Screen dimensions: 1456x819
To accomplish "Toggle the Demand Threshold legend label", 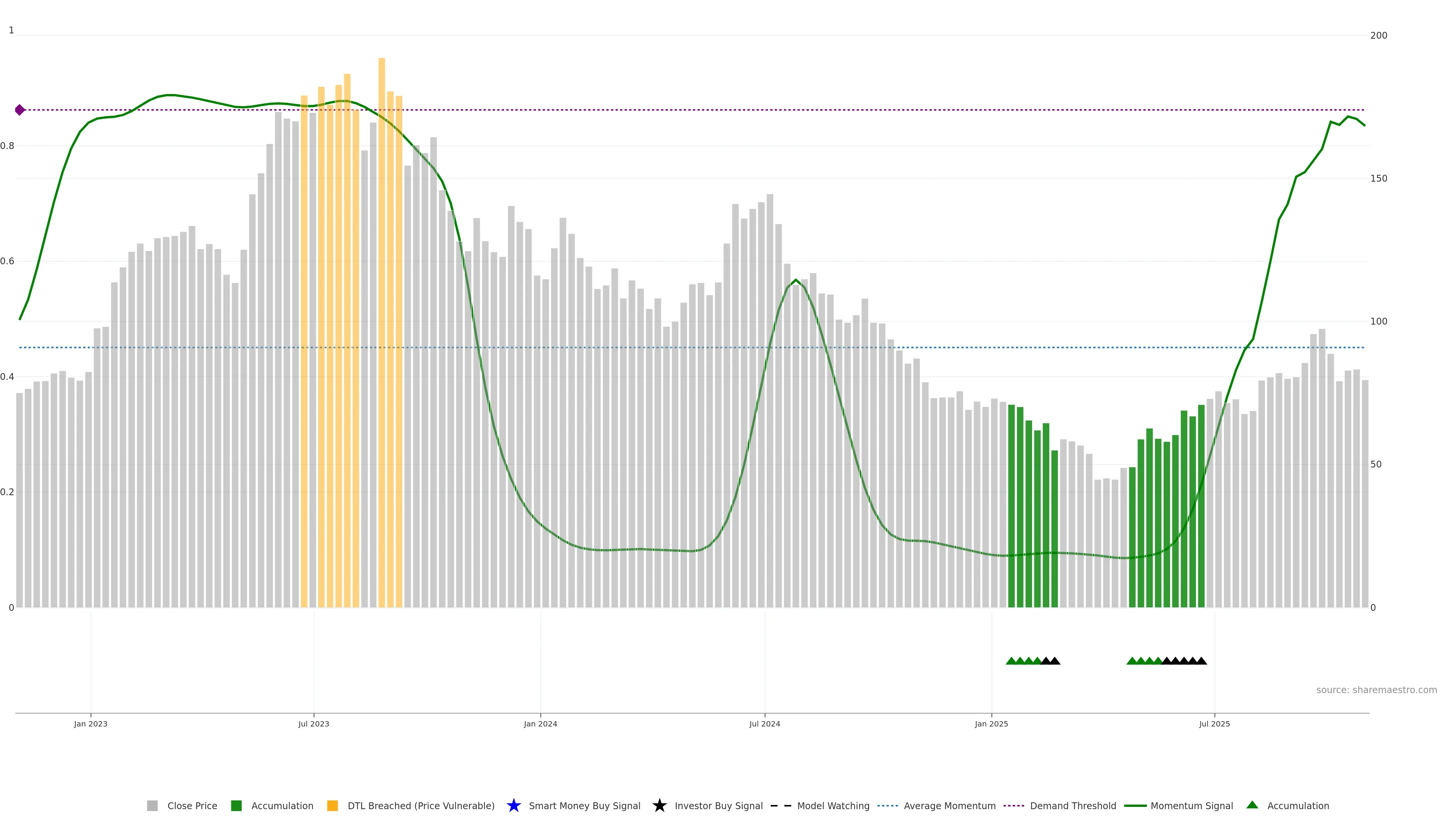I will (1073, 805).
